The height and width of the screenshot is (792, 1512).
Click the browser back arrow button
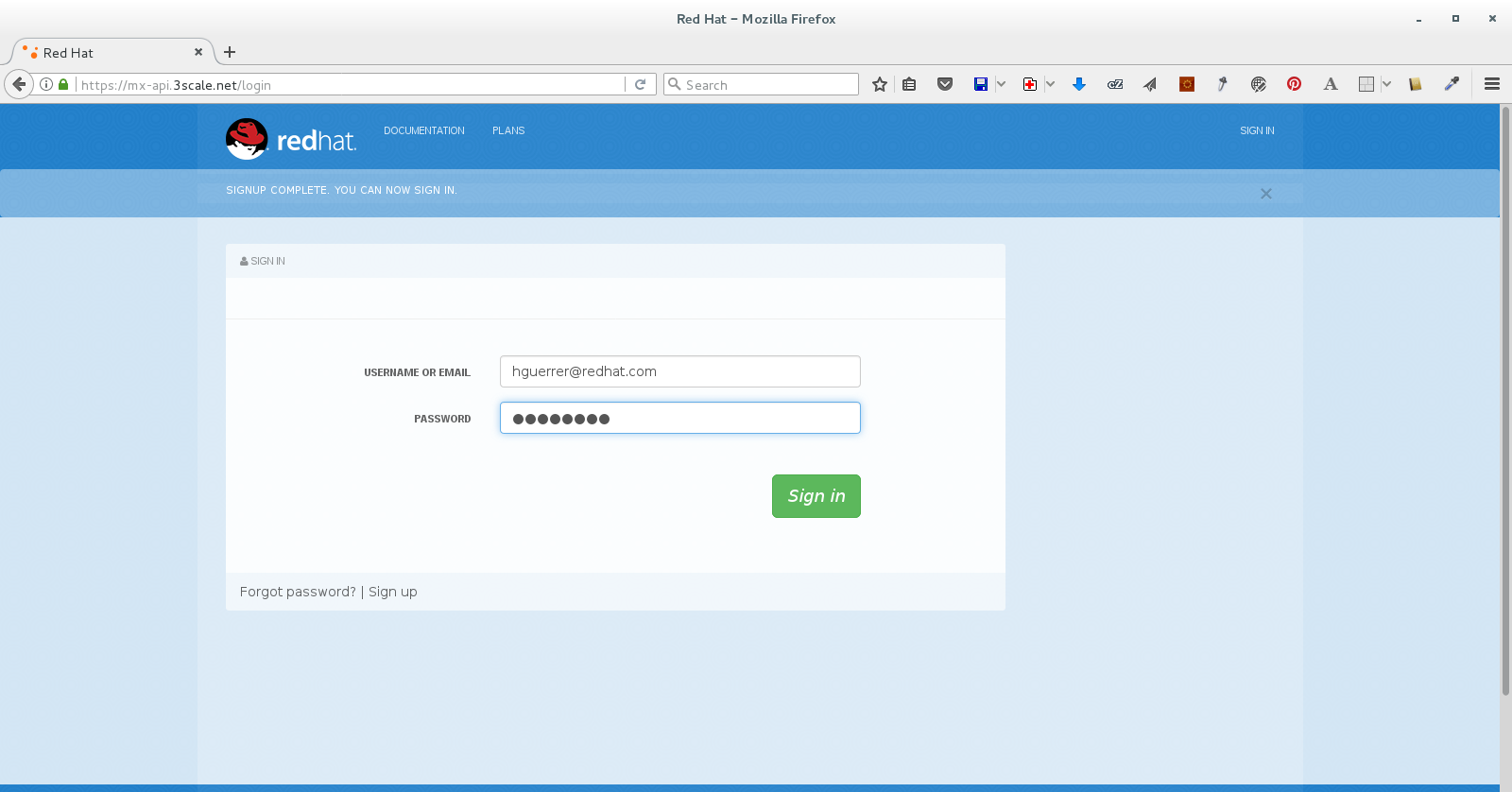click(x=19, y=84)
